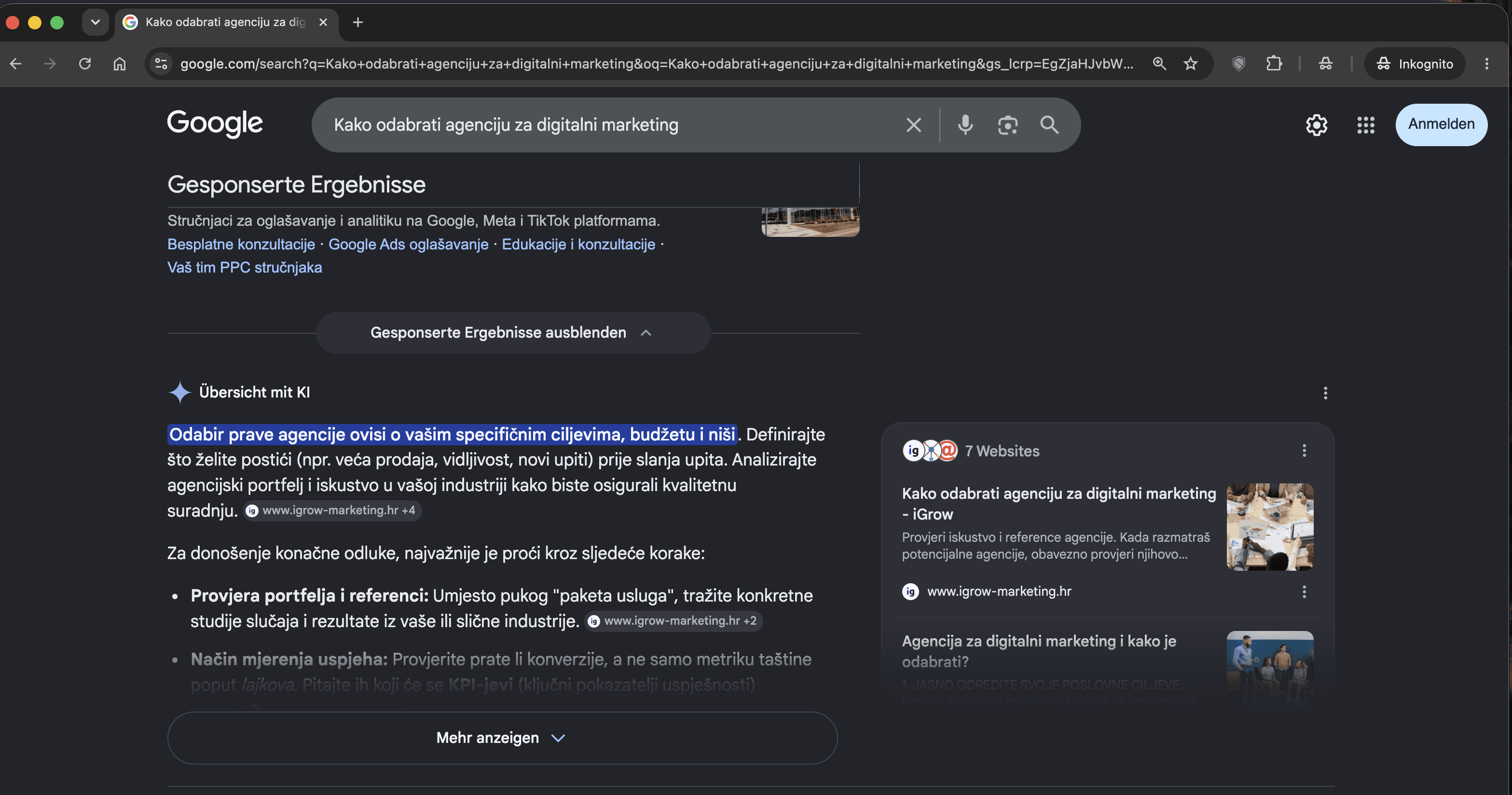Screen dimensions: 1512x795
Task: Open the zoom magnifier in address bar
Action: pyautogui.click(x=1159, y=63)
